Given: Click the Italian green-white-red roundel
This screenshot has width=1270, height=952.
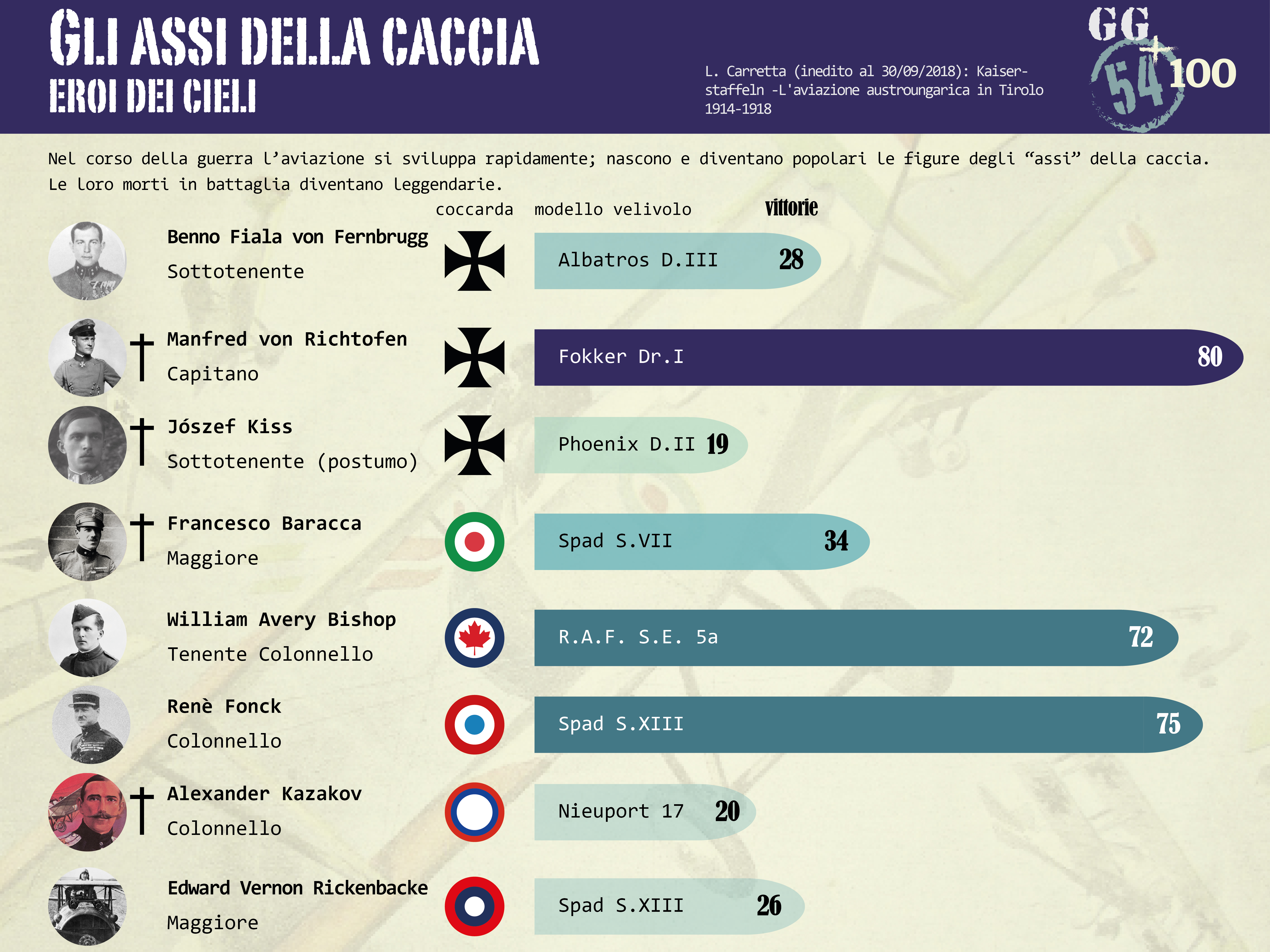Looking at the screenshot, I should pyautogui.click(x=474, y=541).
